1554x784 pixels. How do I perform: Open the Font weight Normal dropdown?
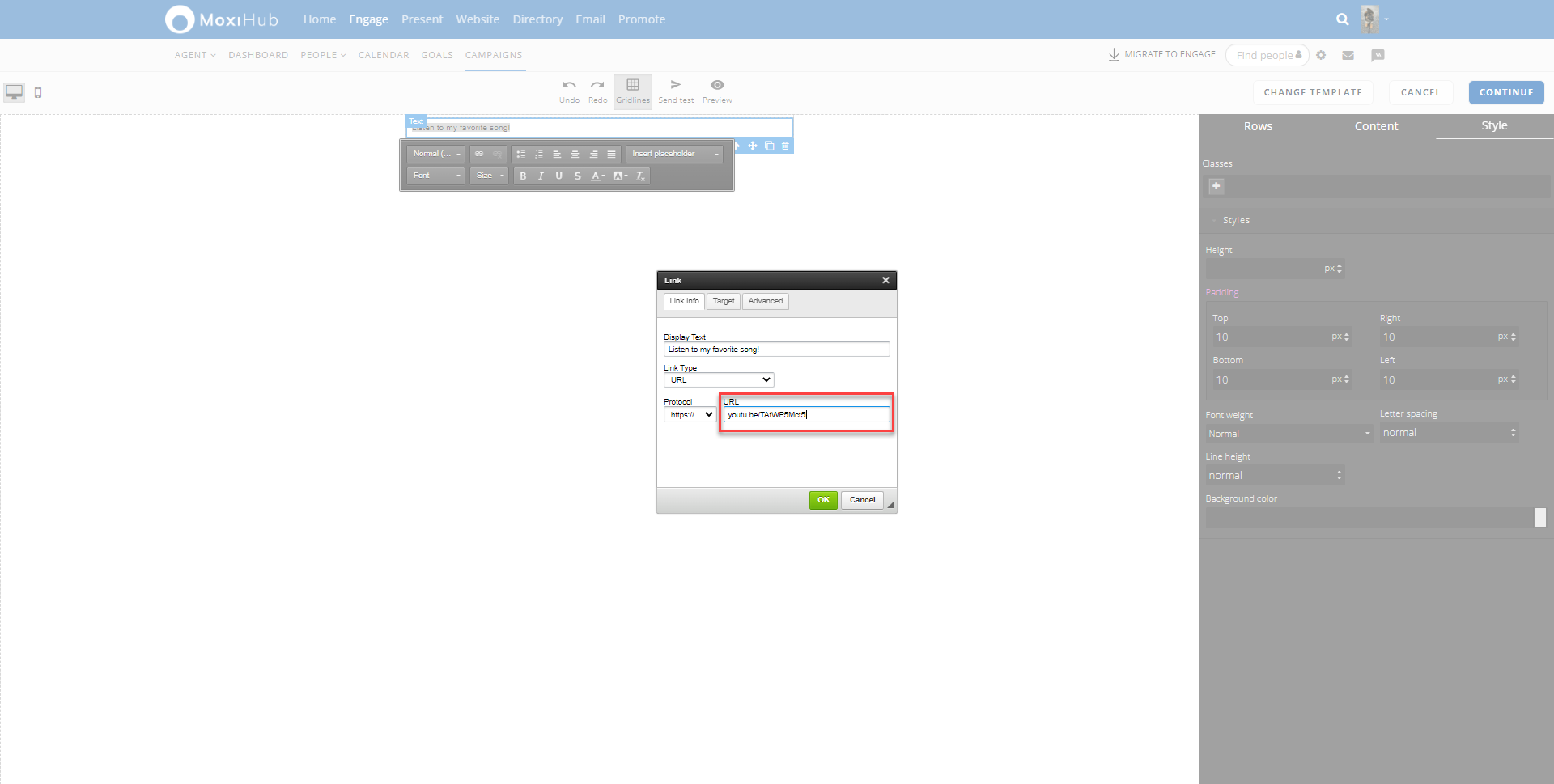1289,434
